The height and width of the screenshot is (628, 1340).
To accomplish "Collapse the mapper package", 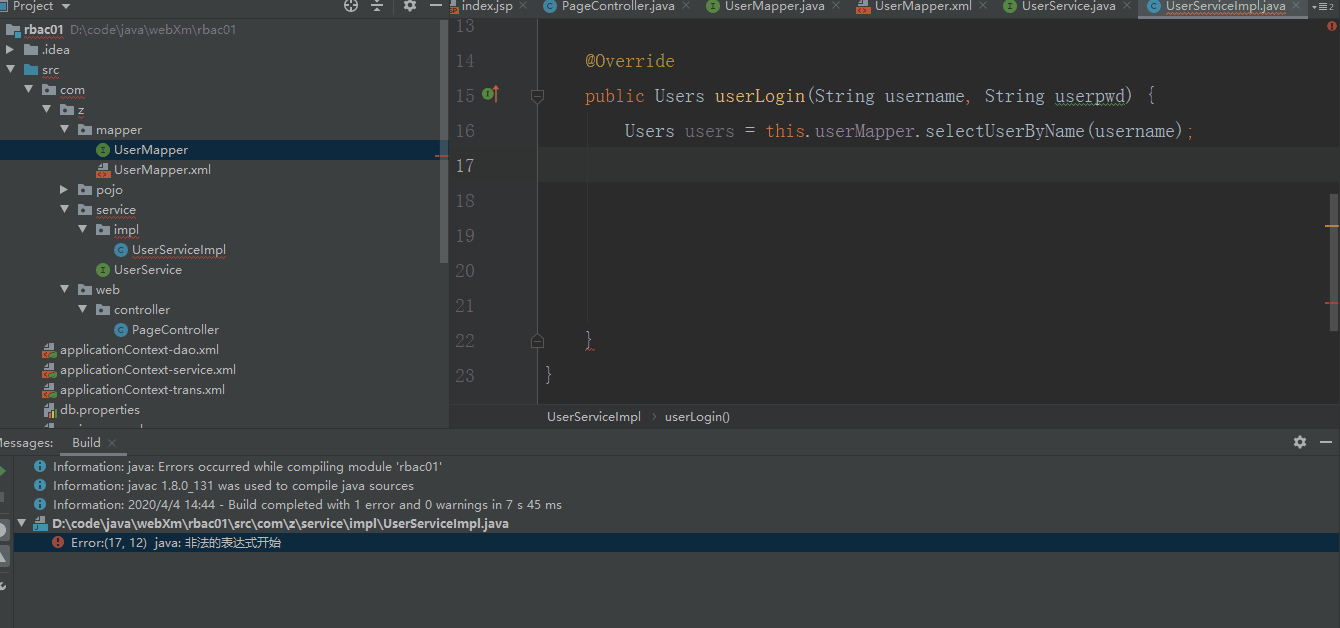I will pos(65,129).
